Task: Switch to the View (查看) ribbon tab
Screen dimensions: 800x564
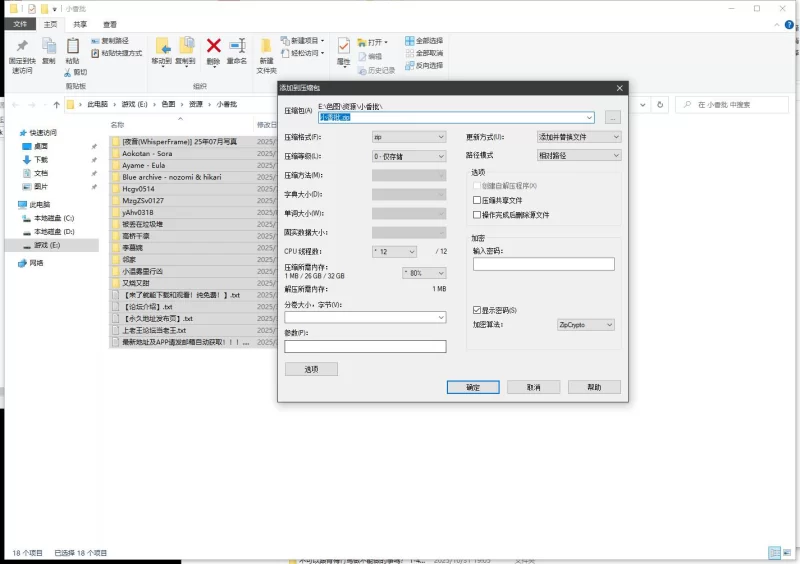Action: [x=110, y=24]
